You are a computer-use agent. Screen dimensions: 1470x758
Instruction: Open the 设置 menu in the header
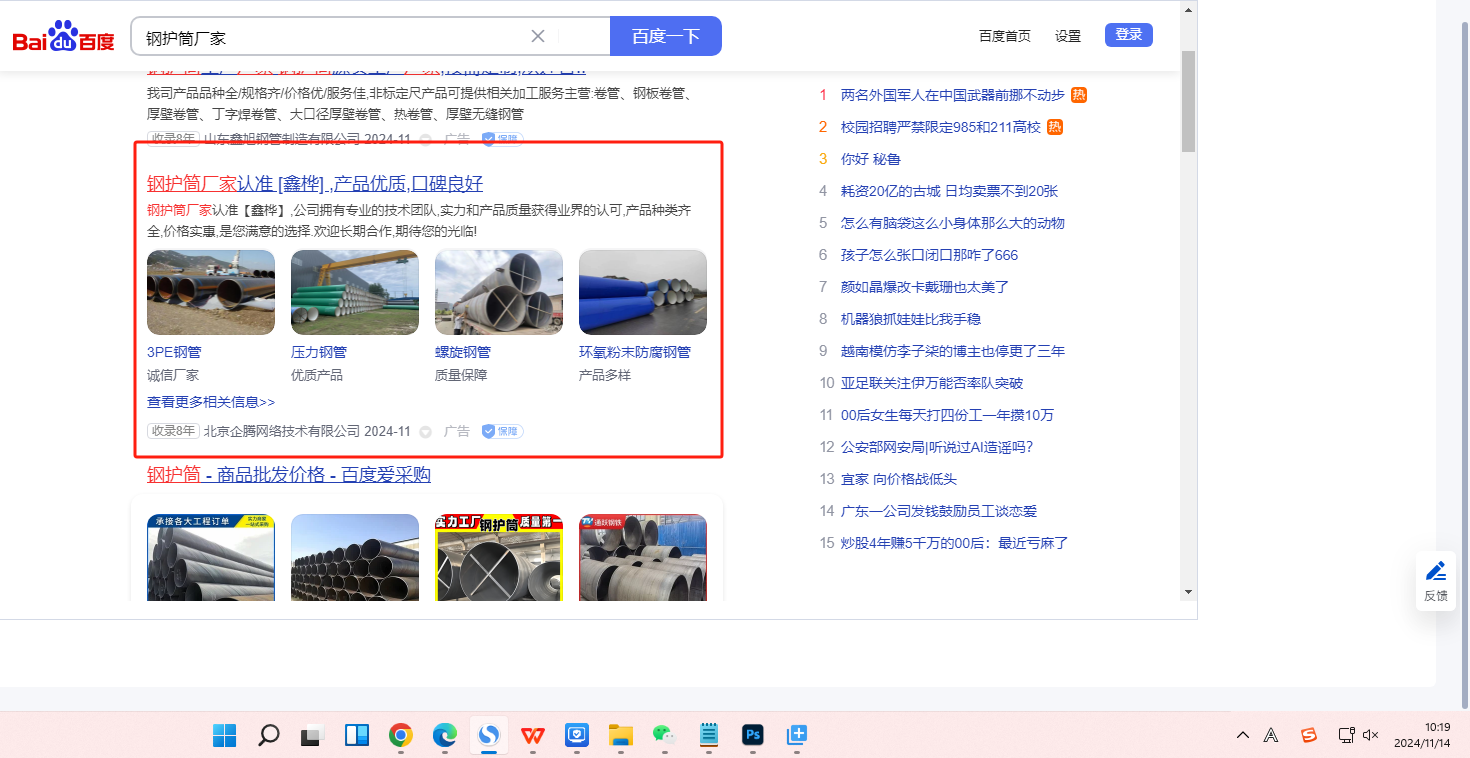(1068, 36)
